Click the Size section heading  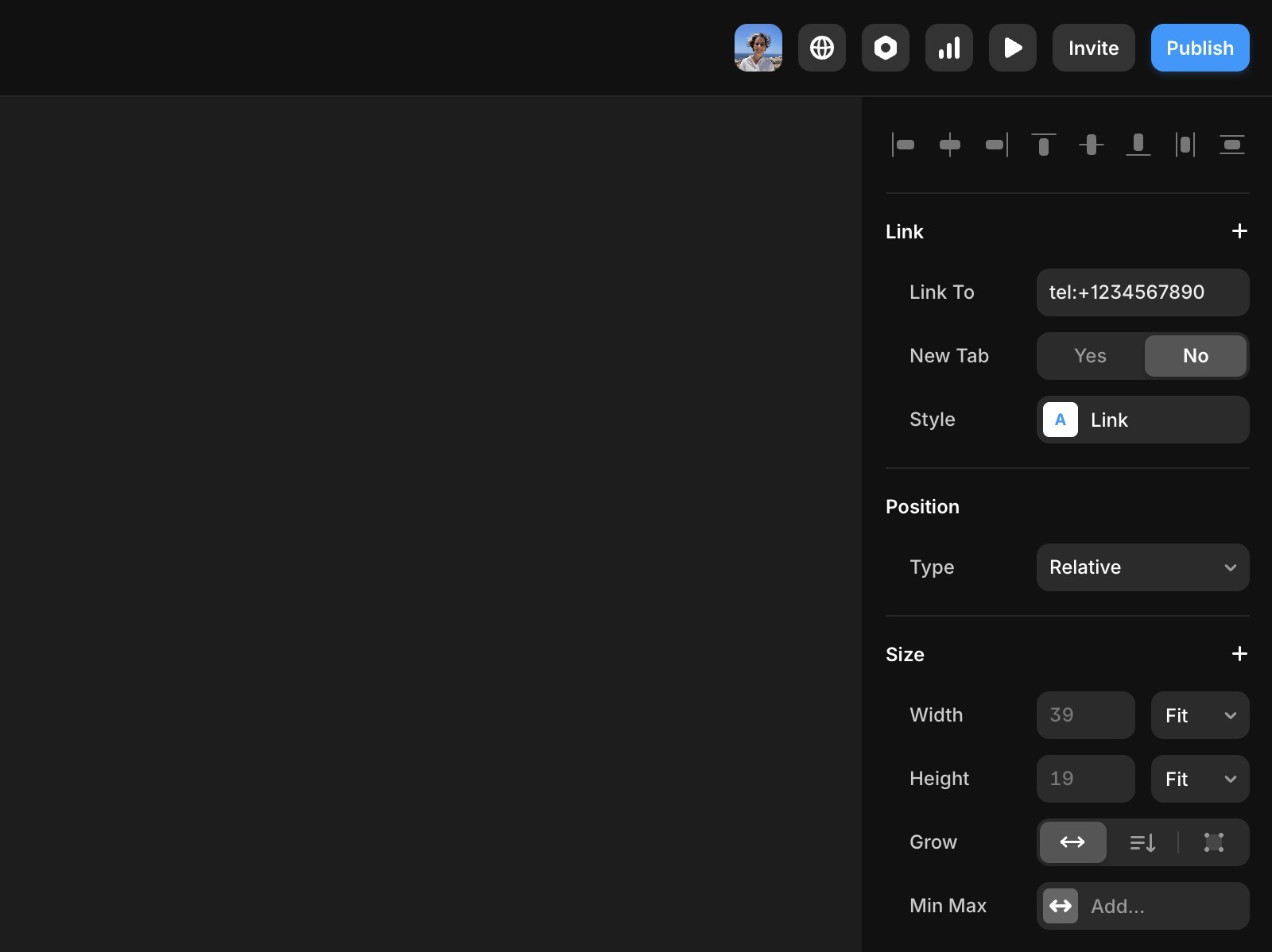[905, 655]
